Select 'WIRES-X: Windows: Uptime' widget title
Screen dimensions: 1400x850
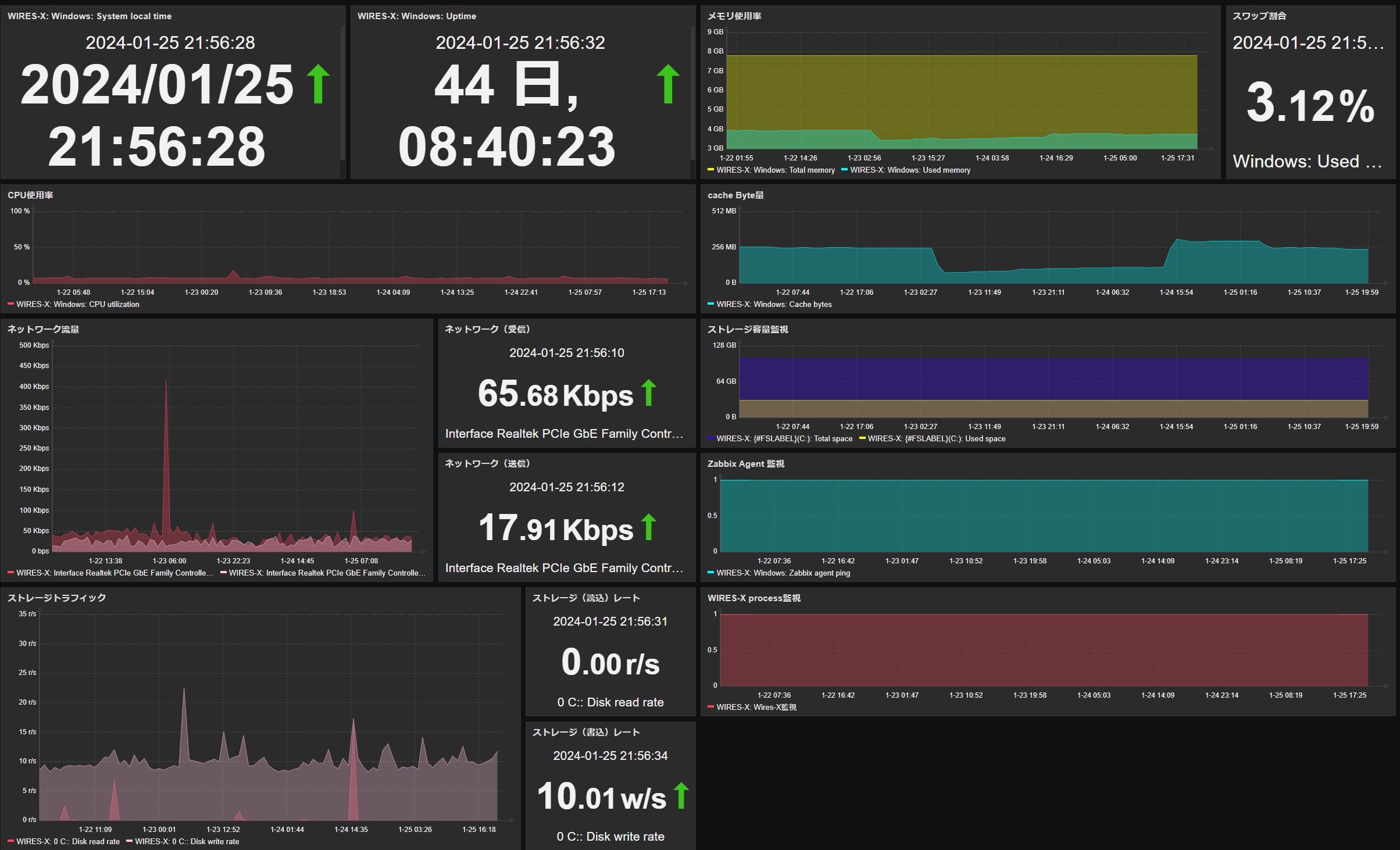(x=417, y=16)
